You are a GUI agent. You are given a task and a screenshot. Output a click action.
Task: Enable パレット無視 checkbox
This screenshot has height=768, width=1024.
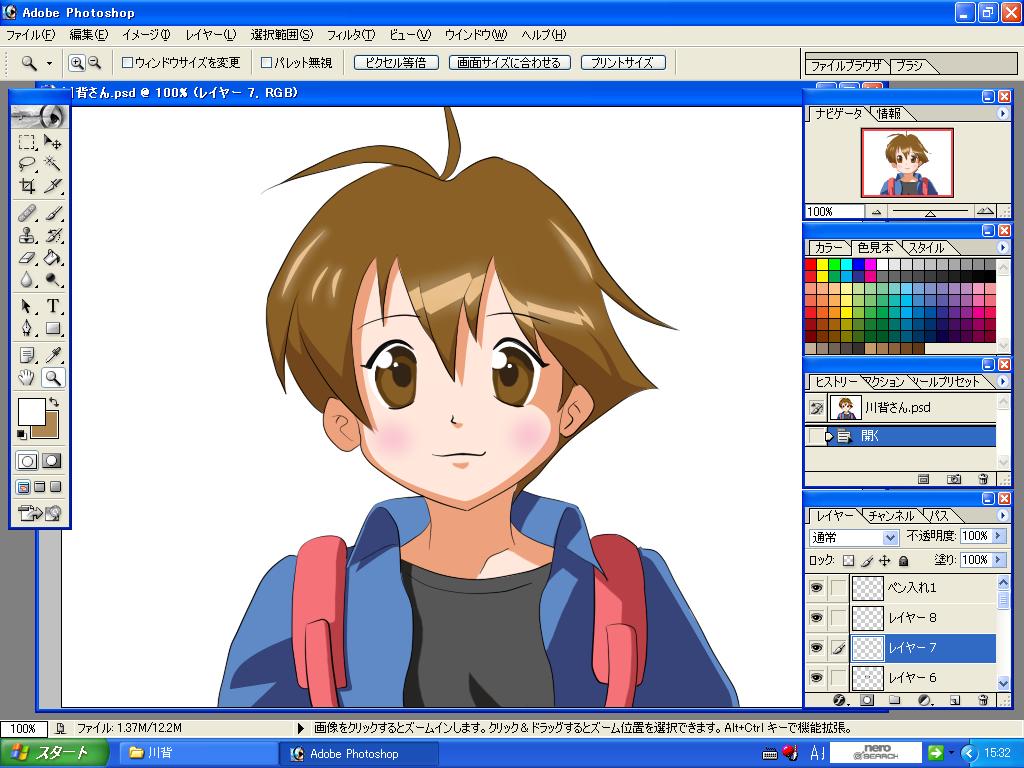click(266, 63)
